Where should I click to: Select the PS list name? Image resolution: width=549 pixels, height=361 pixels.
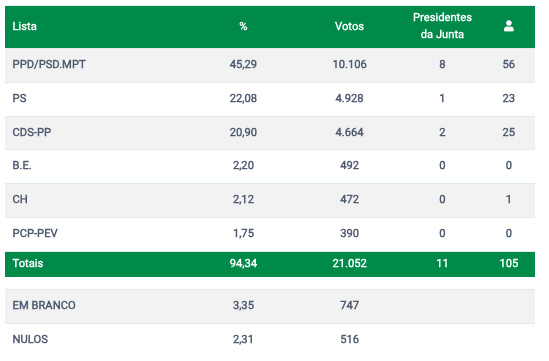(19, 98)
